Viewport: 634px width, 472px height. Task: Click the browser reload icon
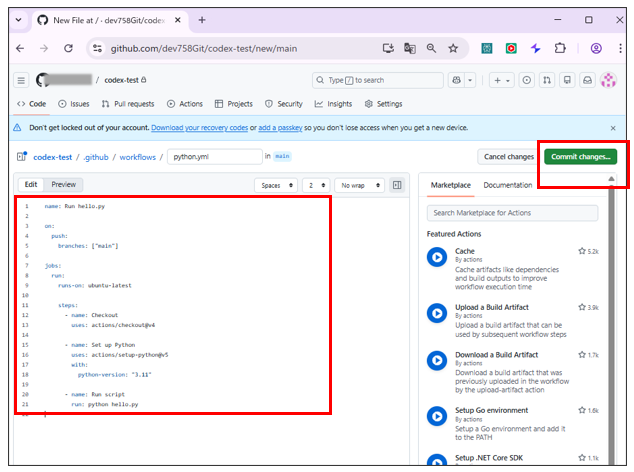pos(68,49)
